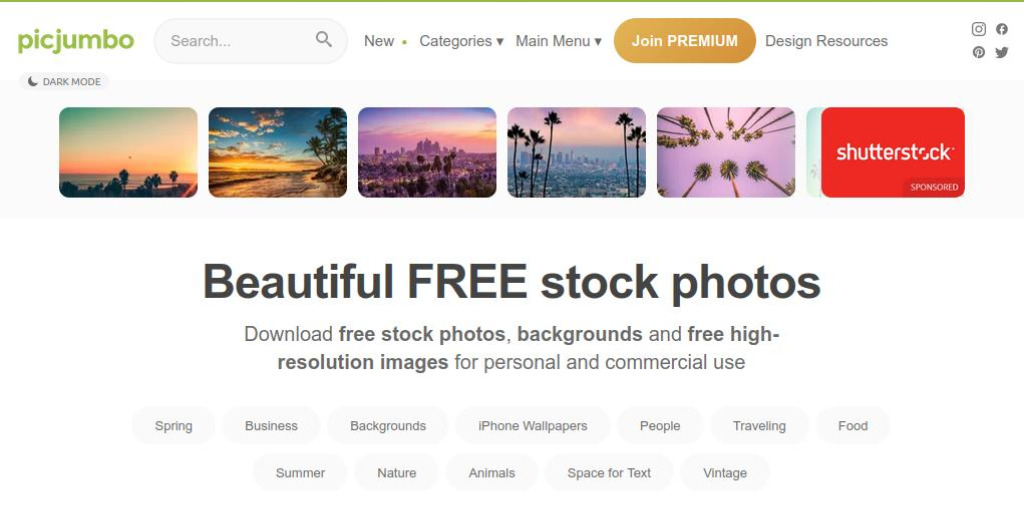Click the search magnifier icon
The width and height of the screenshot is (1024, 512).
point(324,39)
